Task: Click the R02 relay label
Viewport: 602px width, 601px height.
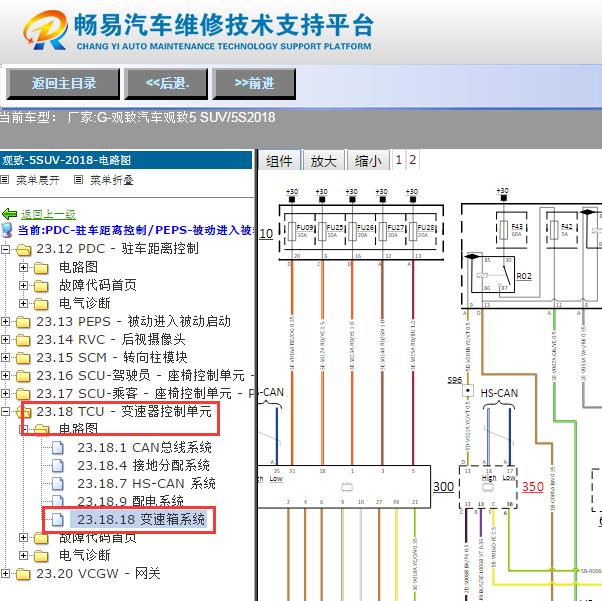Action: [524, 276]
